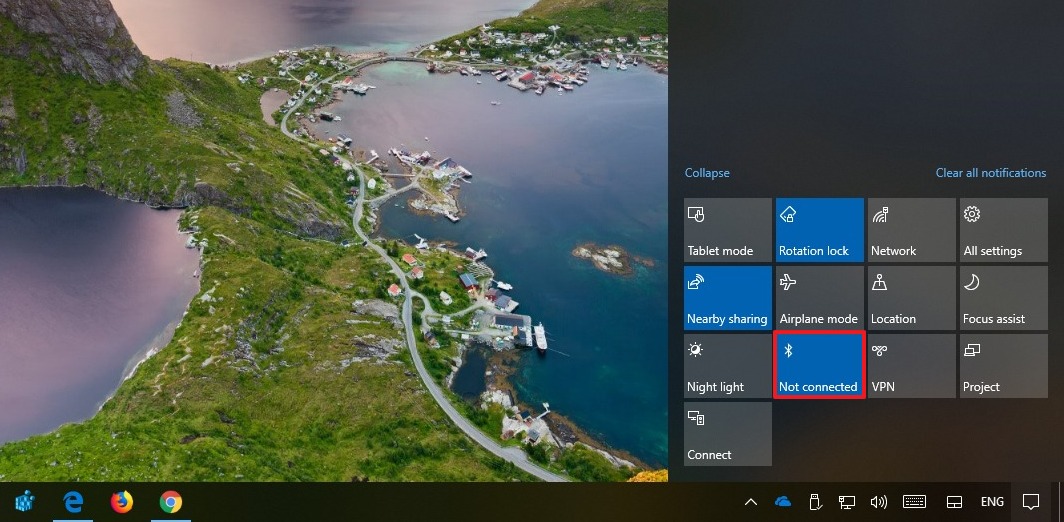Viewport: 1064px width, 522px height.
Task: Collapse the quick actions
Action: [x=707, y=173]
